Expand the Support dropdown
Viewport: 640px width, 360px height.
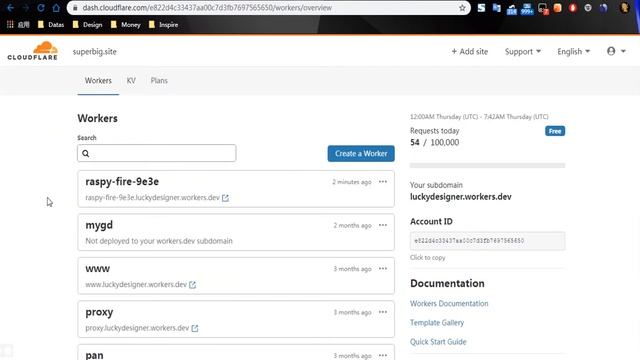[522, 51]
